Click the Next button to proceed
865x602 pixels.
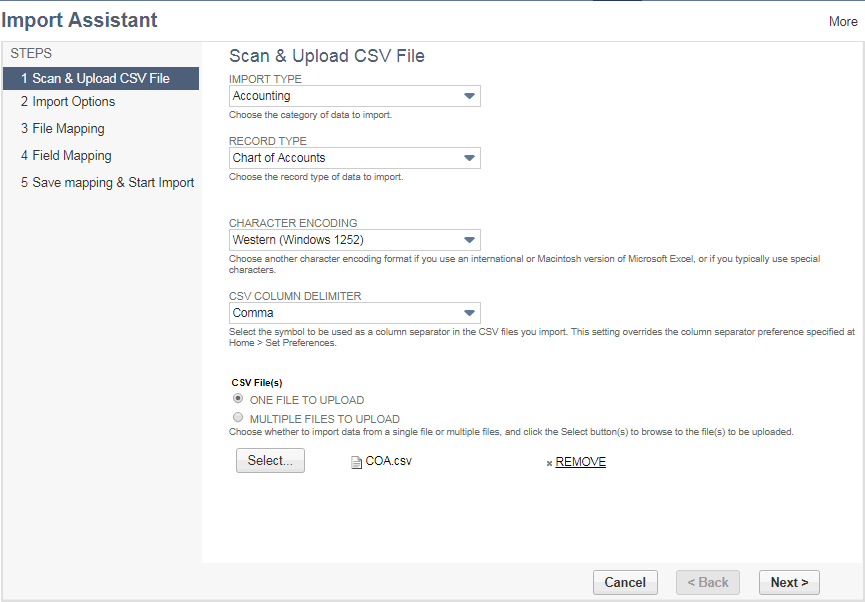point(789,582)
